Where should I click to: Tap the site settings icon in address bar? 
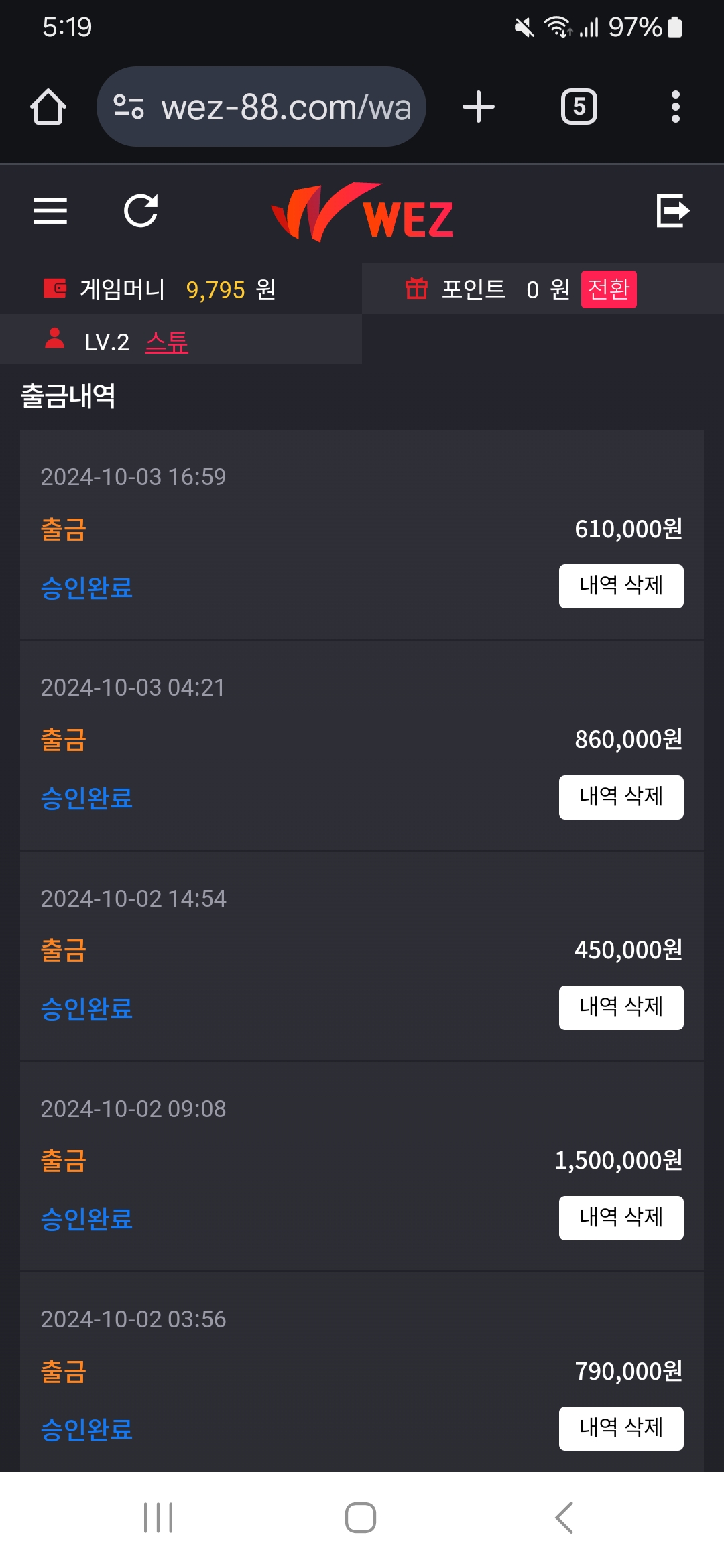tap(129, 107)
